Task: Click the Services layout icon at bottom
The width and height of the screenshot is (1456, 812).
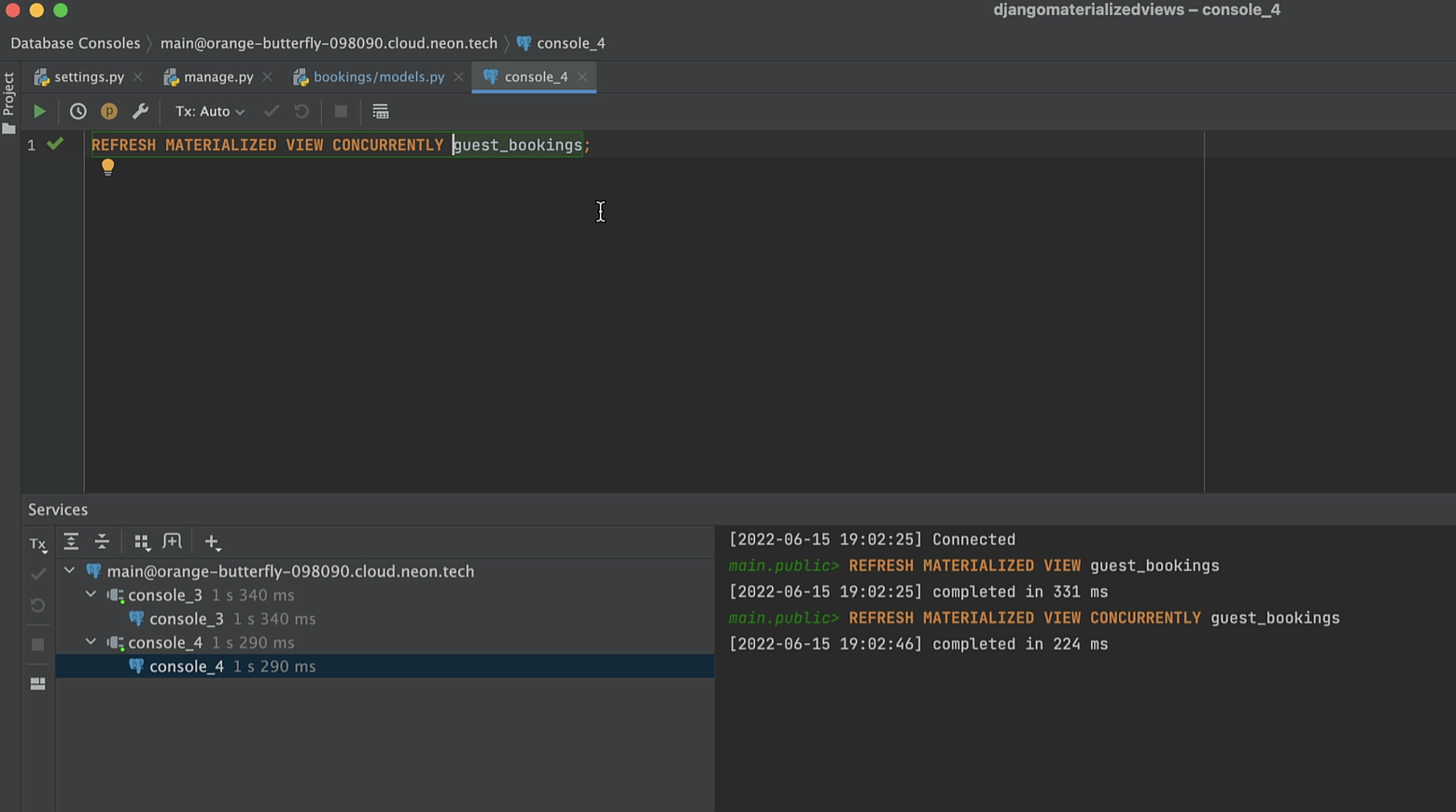Action: (x=37, y=683)
